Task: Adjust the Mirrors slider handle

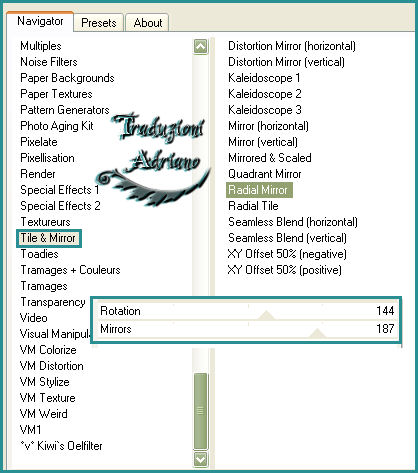Action: click(318, 333)
